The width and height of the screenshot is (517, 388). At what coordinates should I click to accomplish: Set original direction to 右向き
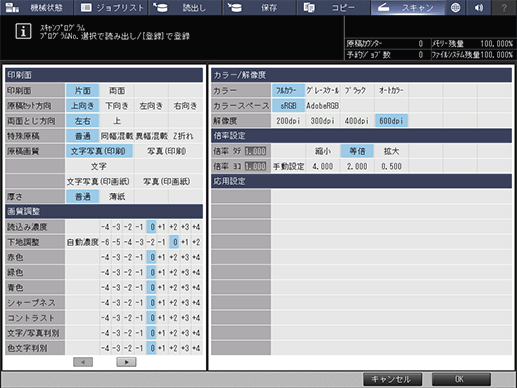pyautogui.click(x=185, y=106)
